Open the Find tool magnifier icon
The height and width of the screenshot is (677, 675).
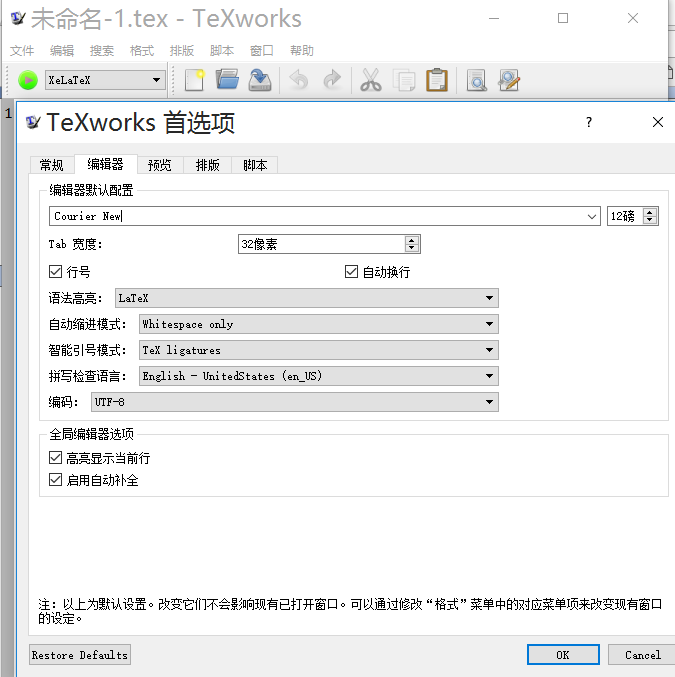476,80
